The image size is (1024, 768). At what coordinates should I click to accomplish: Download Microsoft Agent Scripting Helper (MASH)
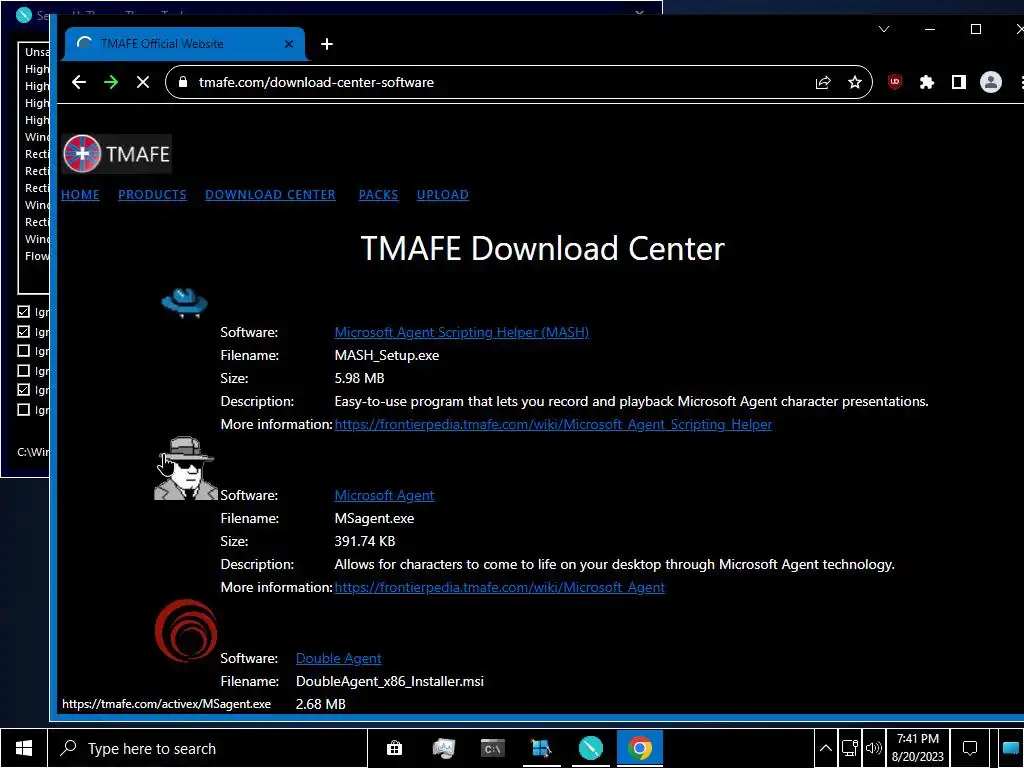pyautogui.click(x=462, y=332)
